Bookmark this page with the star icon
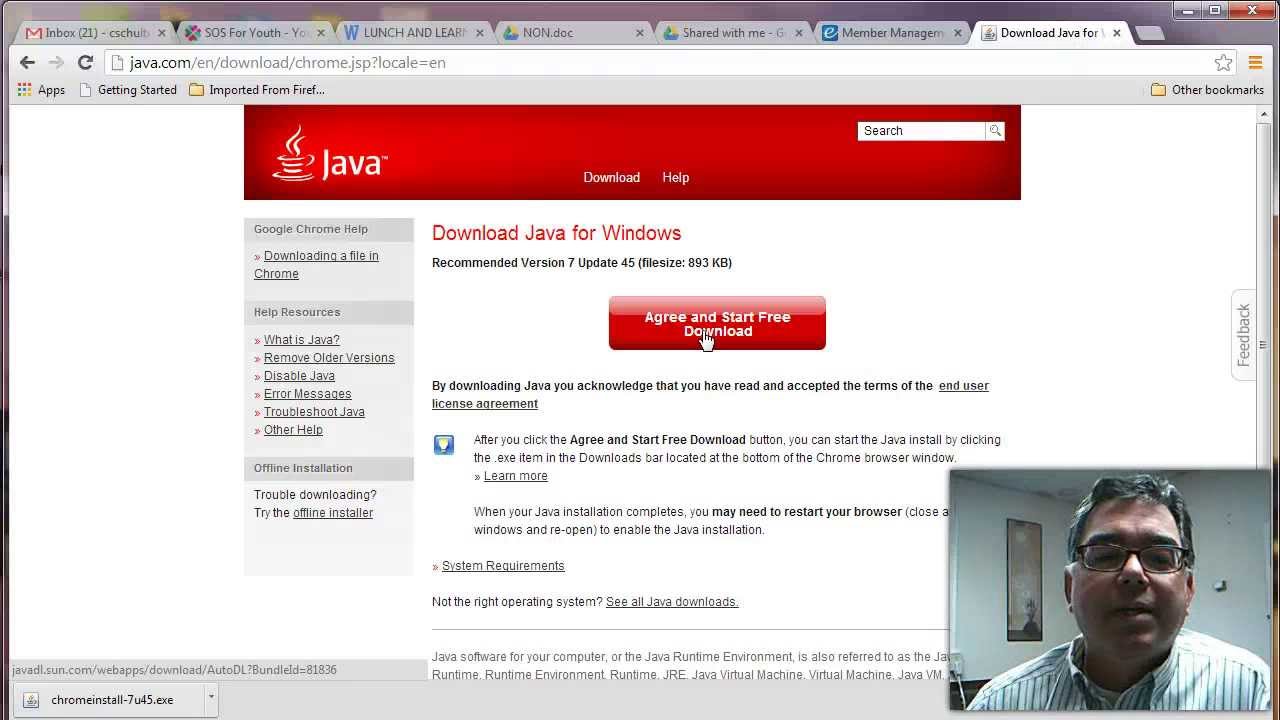This screenshot has width=1280, height=720. coord(1223,62)
